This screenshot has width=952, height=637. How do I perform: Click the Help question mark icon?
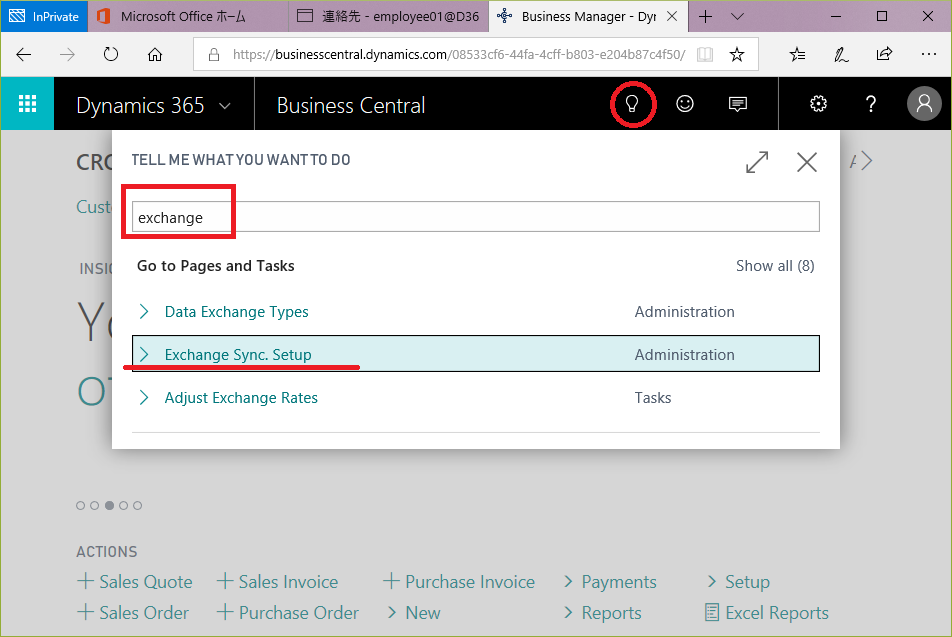click(871, 104)
